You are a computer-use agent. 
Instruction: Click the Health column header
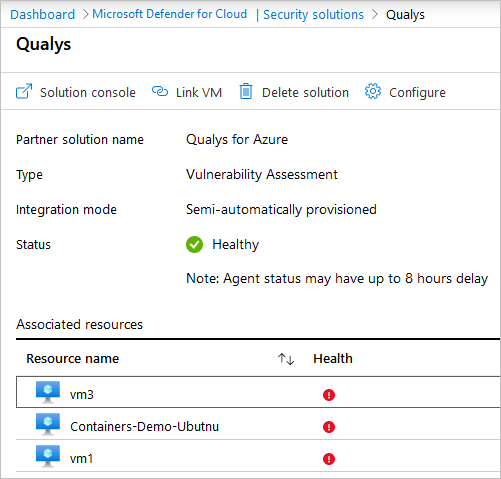(333, 359)
